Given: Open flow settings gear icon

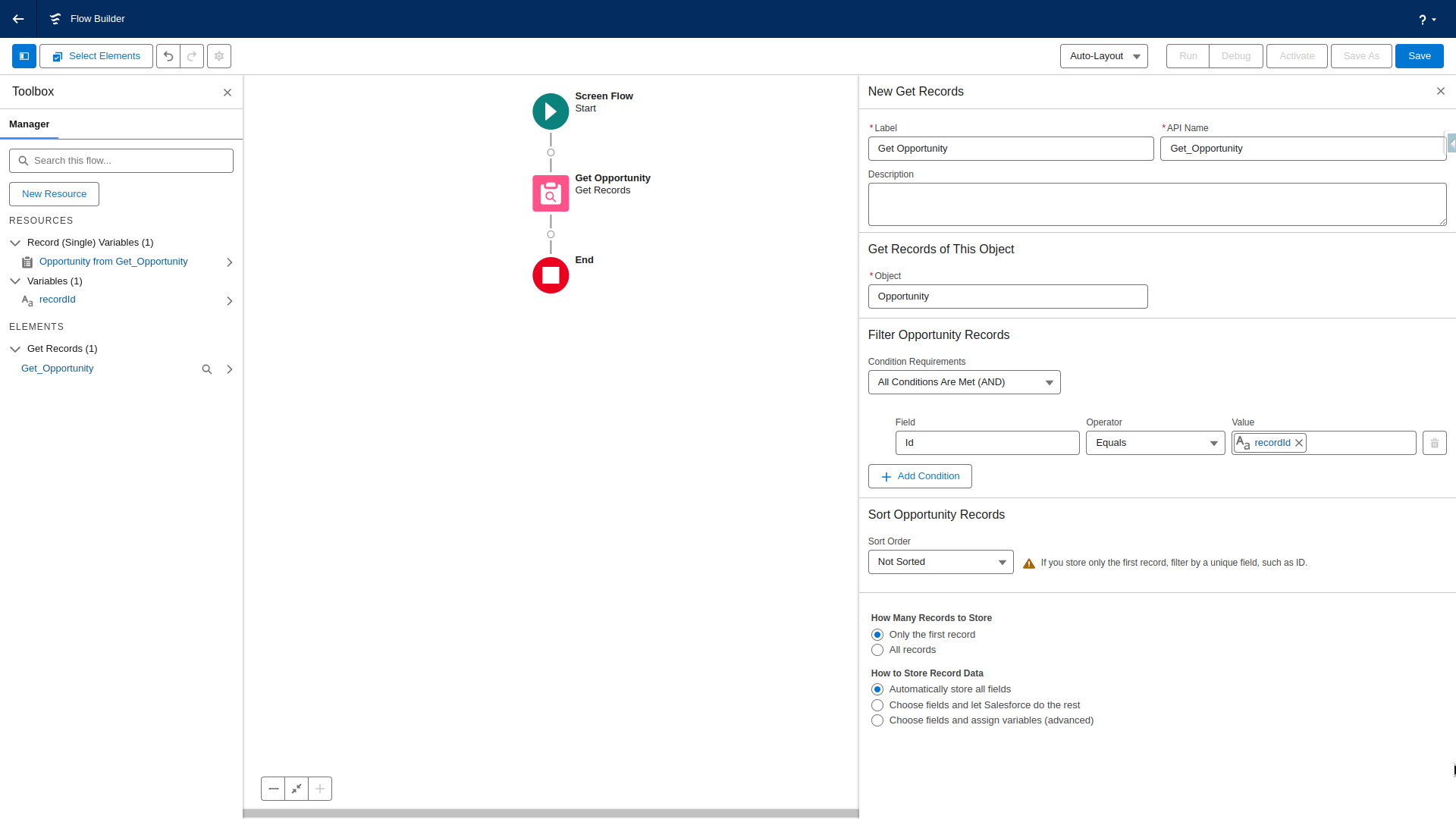Looking at the screenshot, I should (x=219, y=56).
